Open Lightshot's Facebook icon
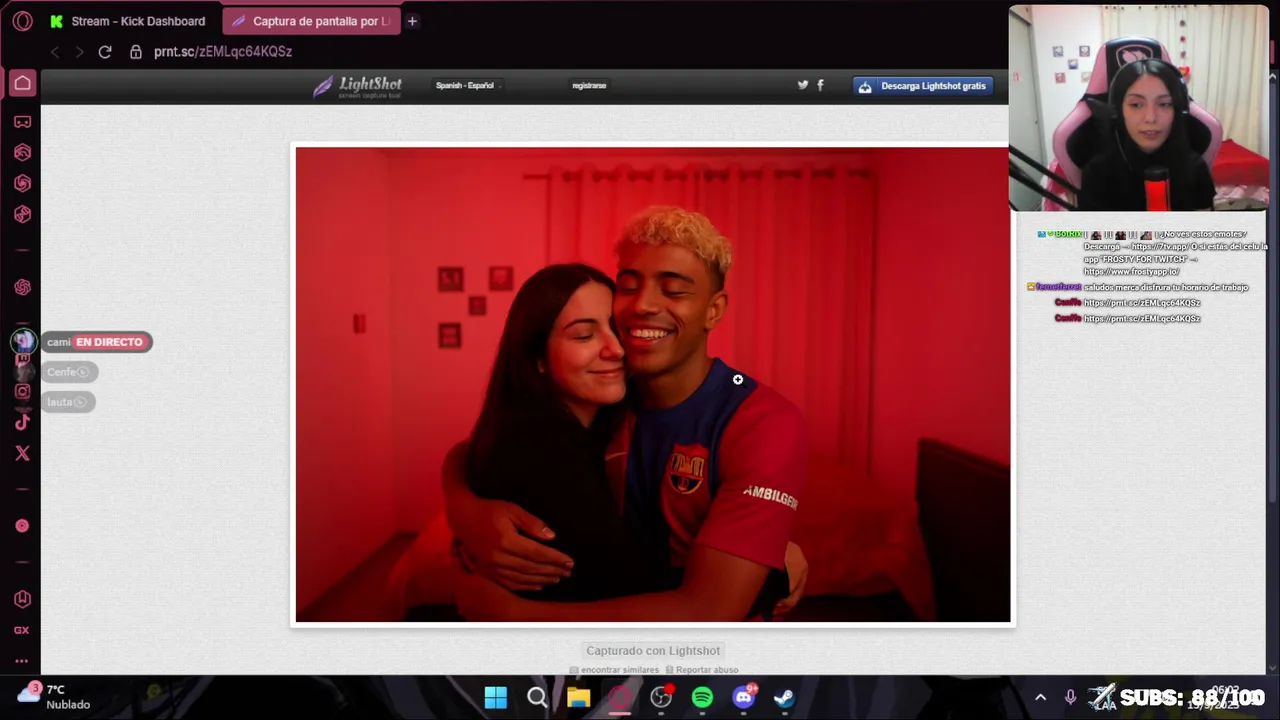Viewport: 1280px width, 720px height. pyautogui.click(x=820, y=85)
